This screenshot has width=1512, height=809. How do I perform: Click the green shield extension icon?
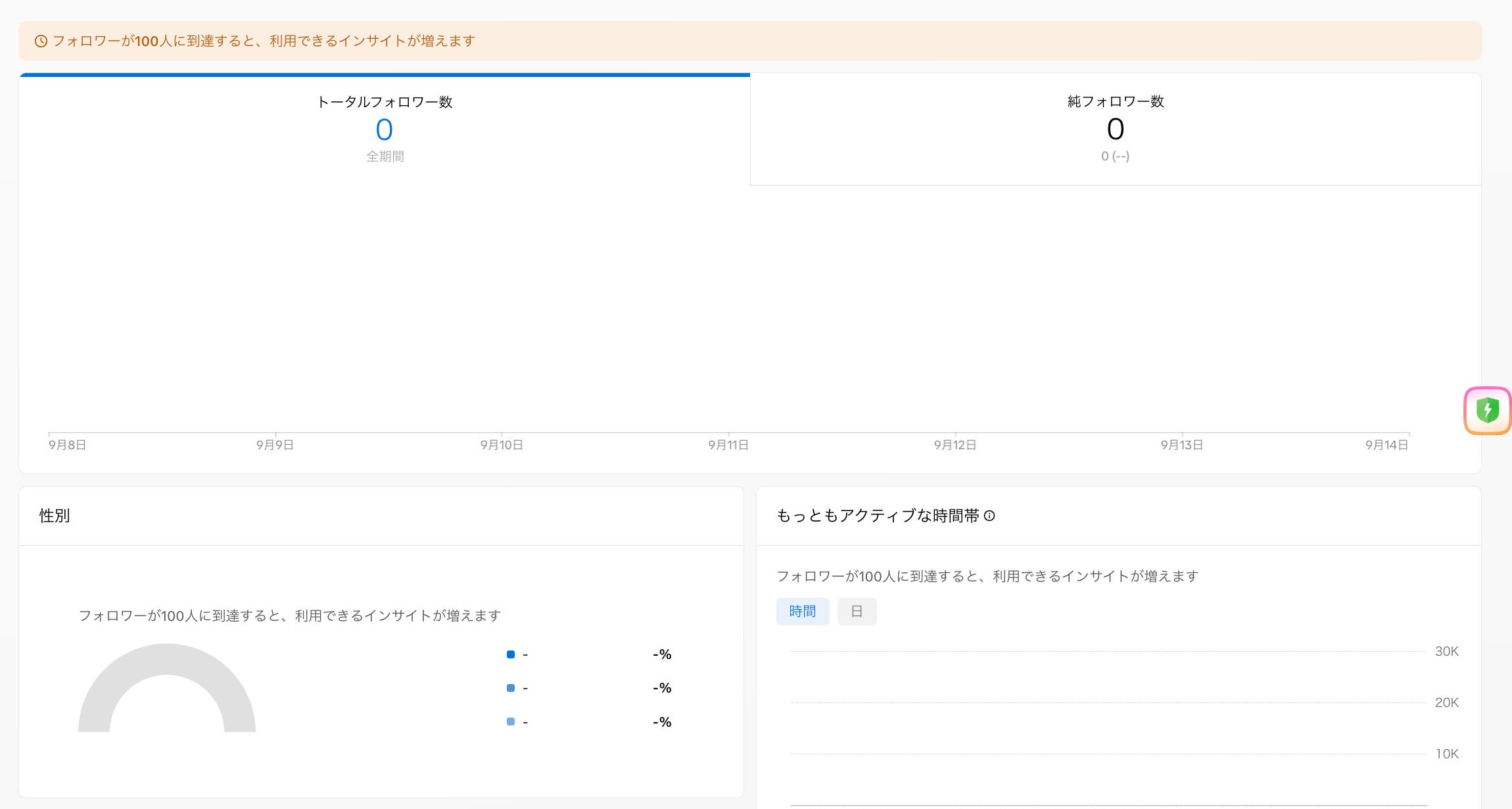[1487, 410]
